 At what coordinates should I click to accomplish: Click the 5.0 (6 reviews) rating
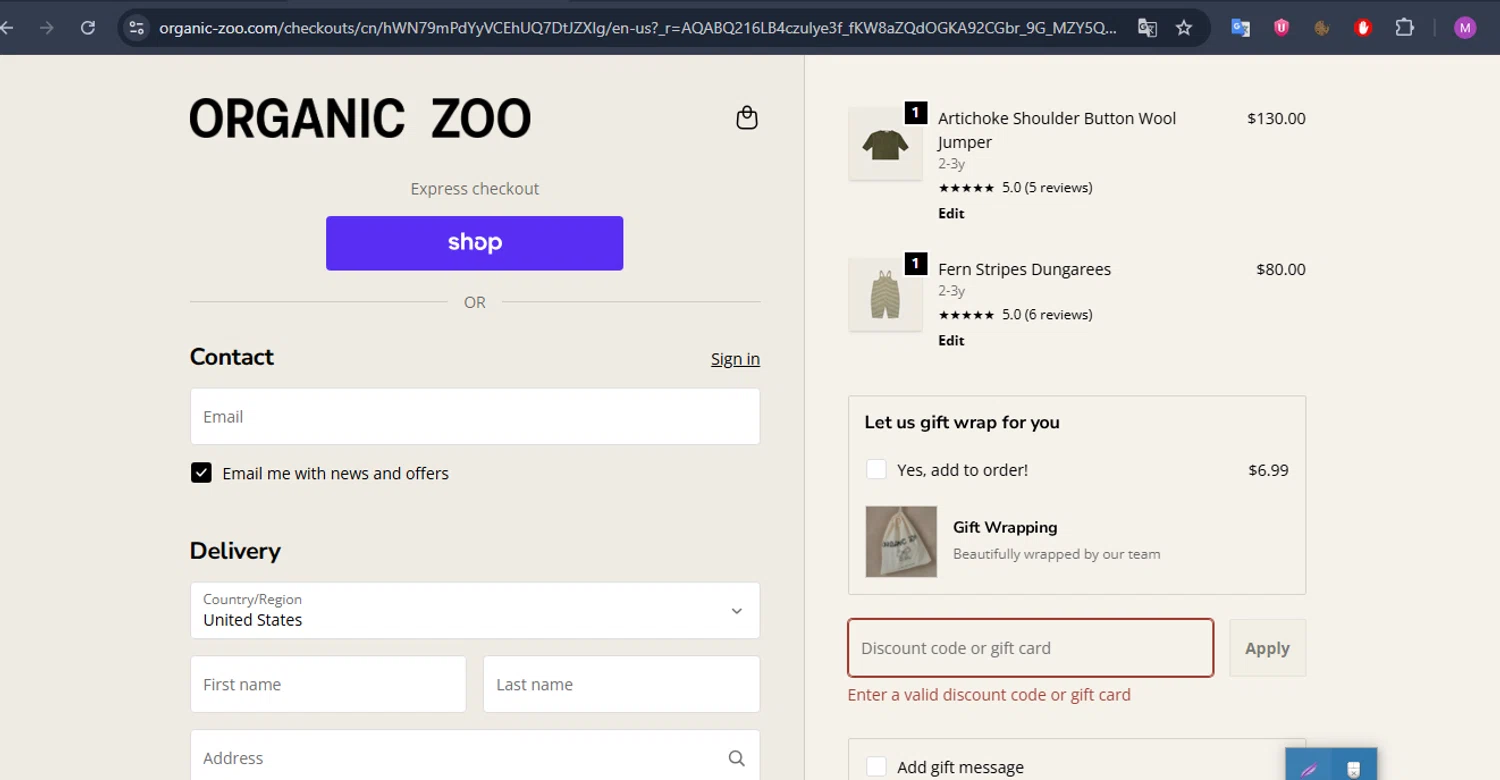1015,314
